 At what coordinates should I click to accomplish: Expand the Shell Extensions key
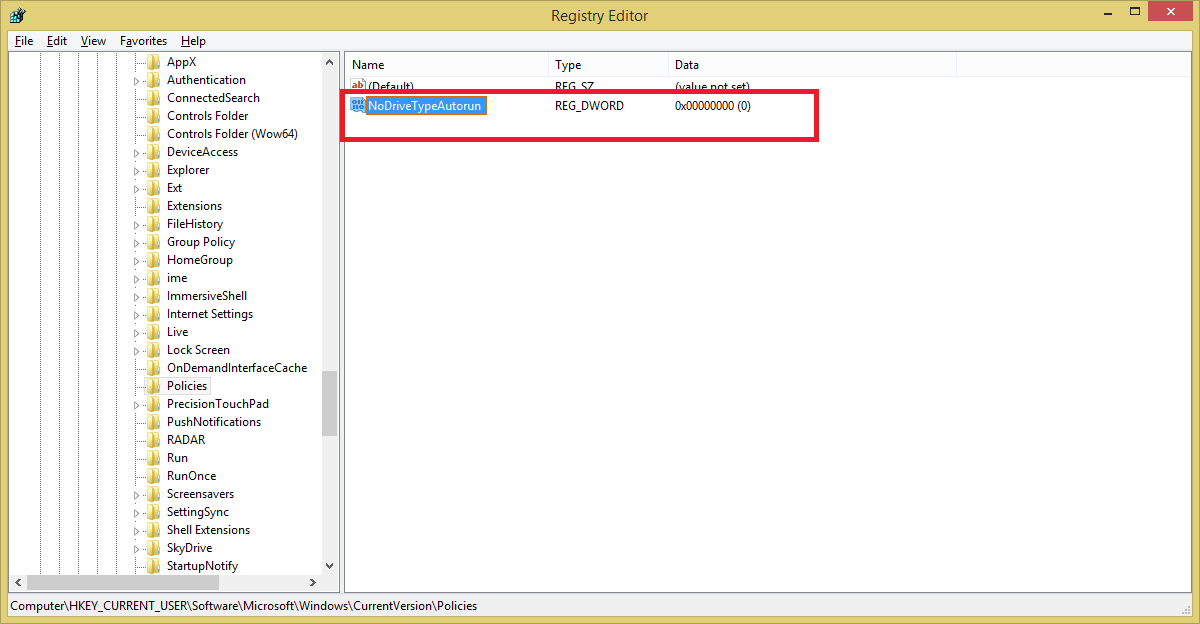(x=138, y=530)
